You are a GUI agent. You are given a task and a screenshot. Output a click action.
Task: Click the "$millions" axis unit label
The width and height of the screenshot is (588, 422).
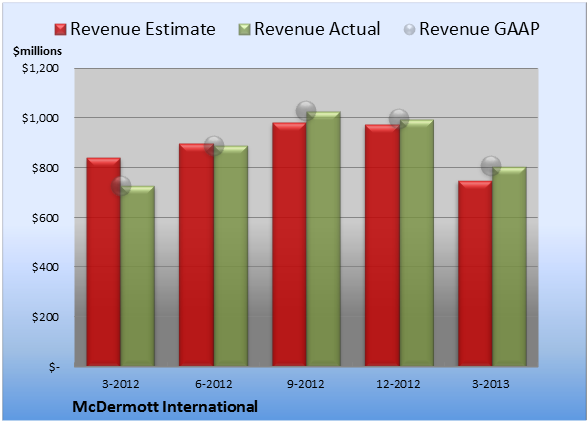tap(37, 51)
